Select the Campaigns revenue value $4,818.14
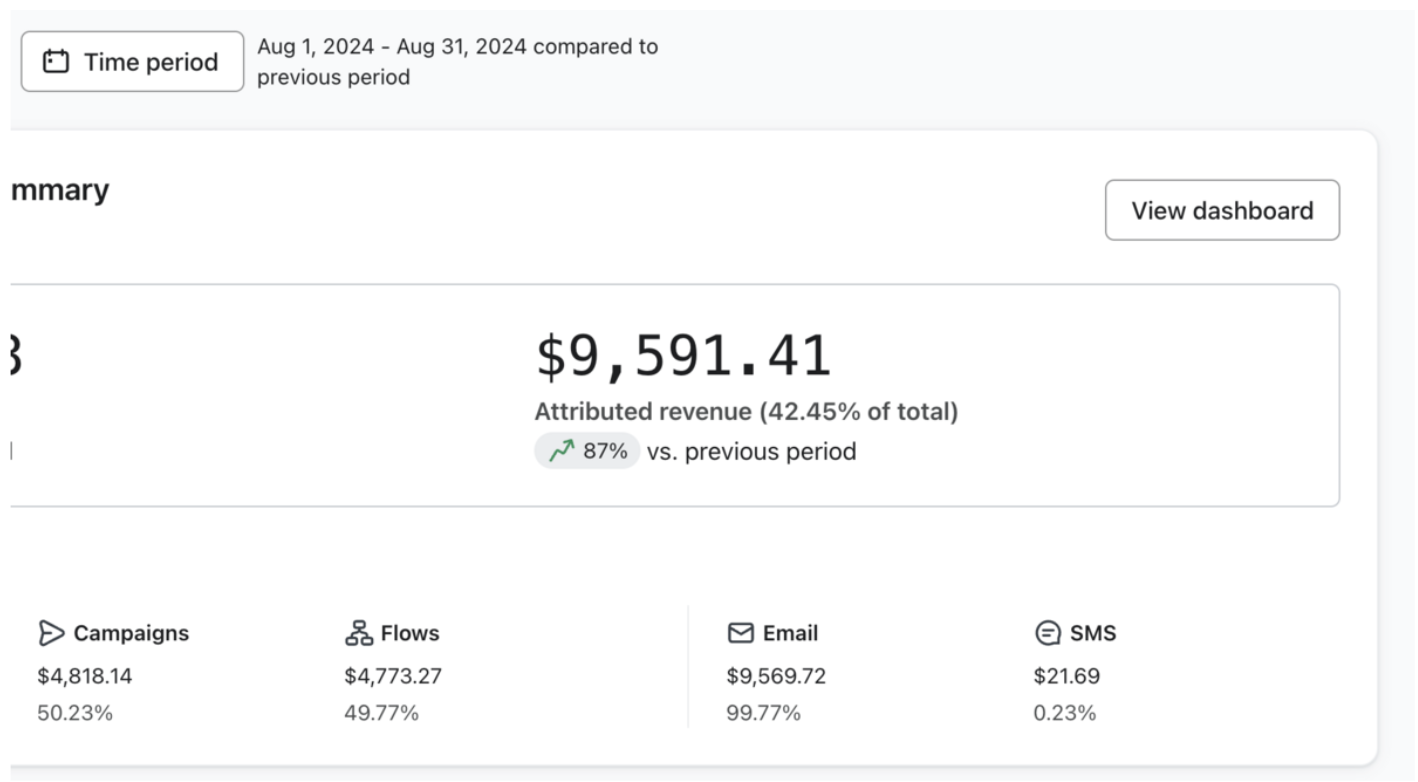The height and width of the screenshot is (782, 1418). coord(84,675)
